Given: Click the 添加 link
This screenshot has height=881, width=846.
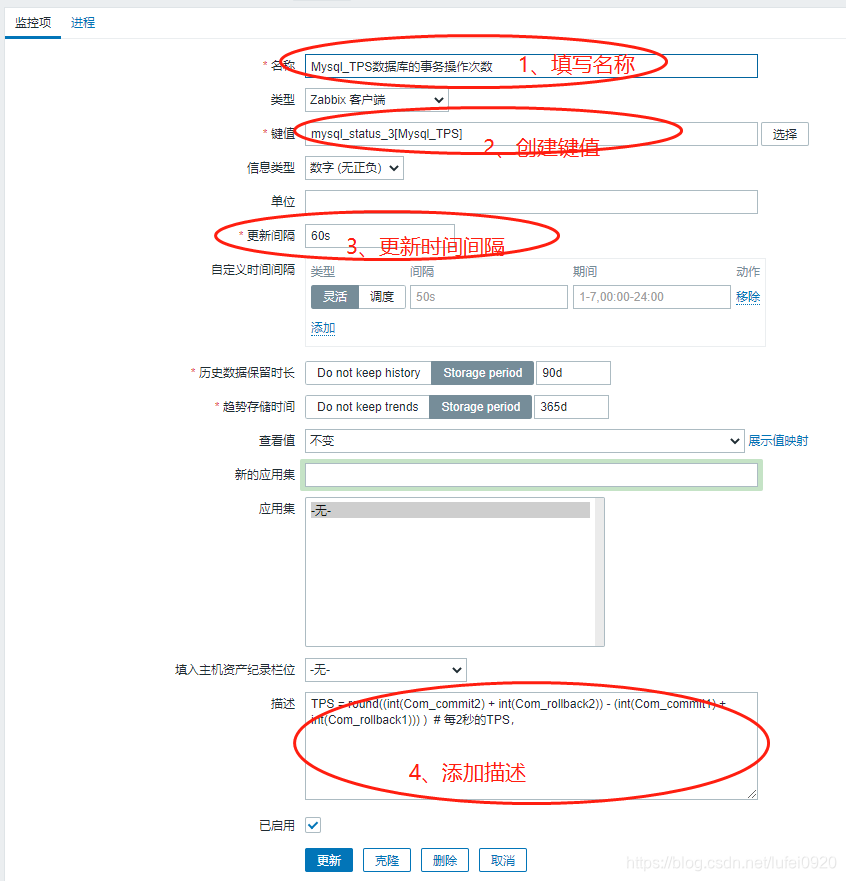Looking at the screenshot, I should tap(323, 328).
